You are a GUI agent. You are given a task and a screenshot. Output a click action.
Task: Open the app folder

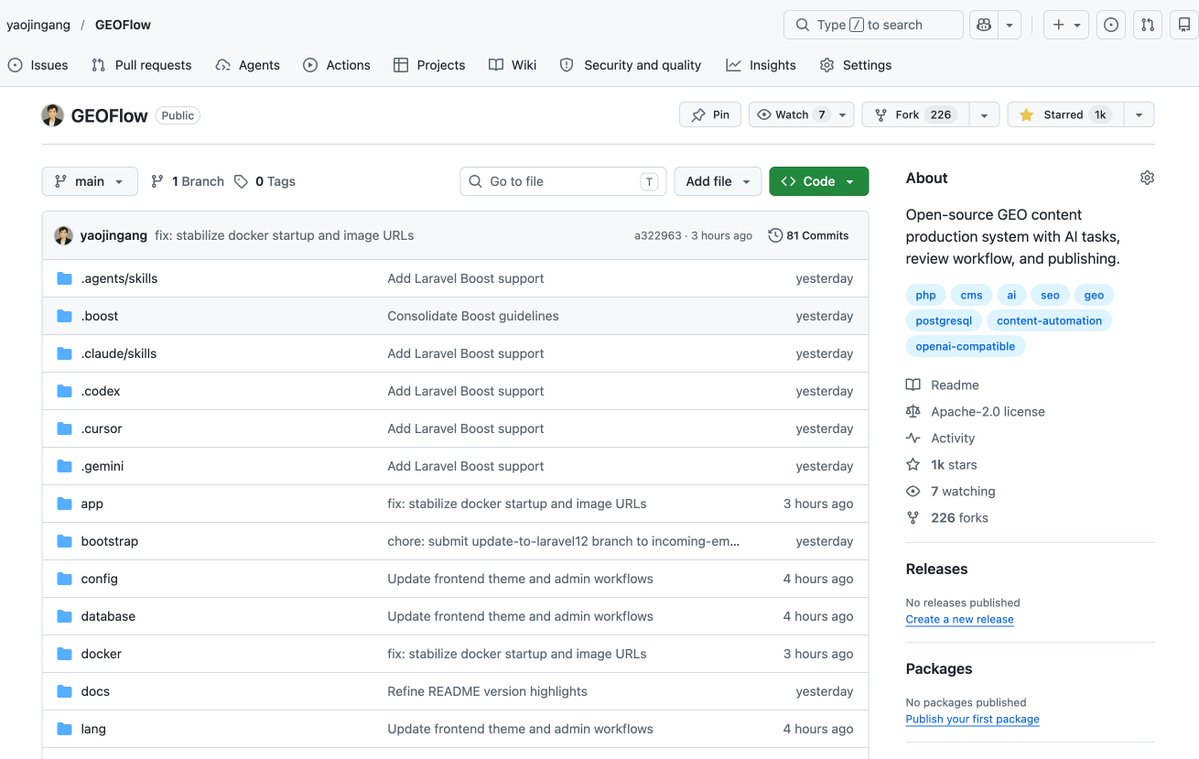pyautogui.click(x=92, y=504)
